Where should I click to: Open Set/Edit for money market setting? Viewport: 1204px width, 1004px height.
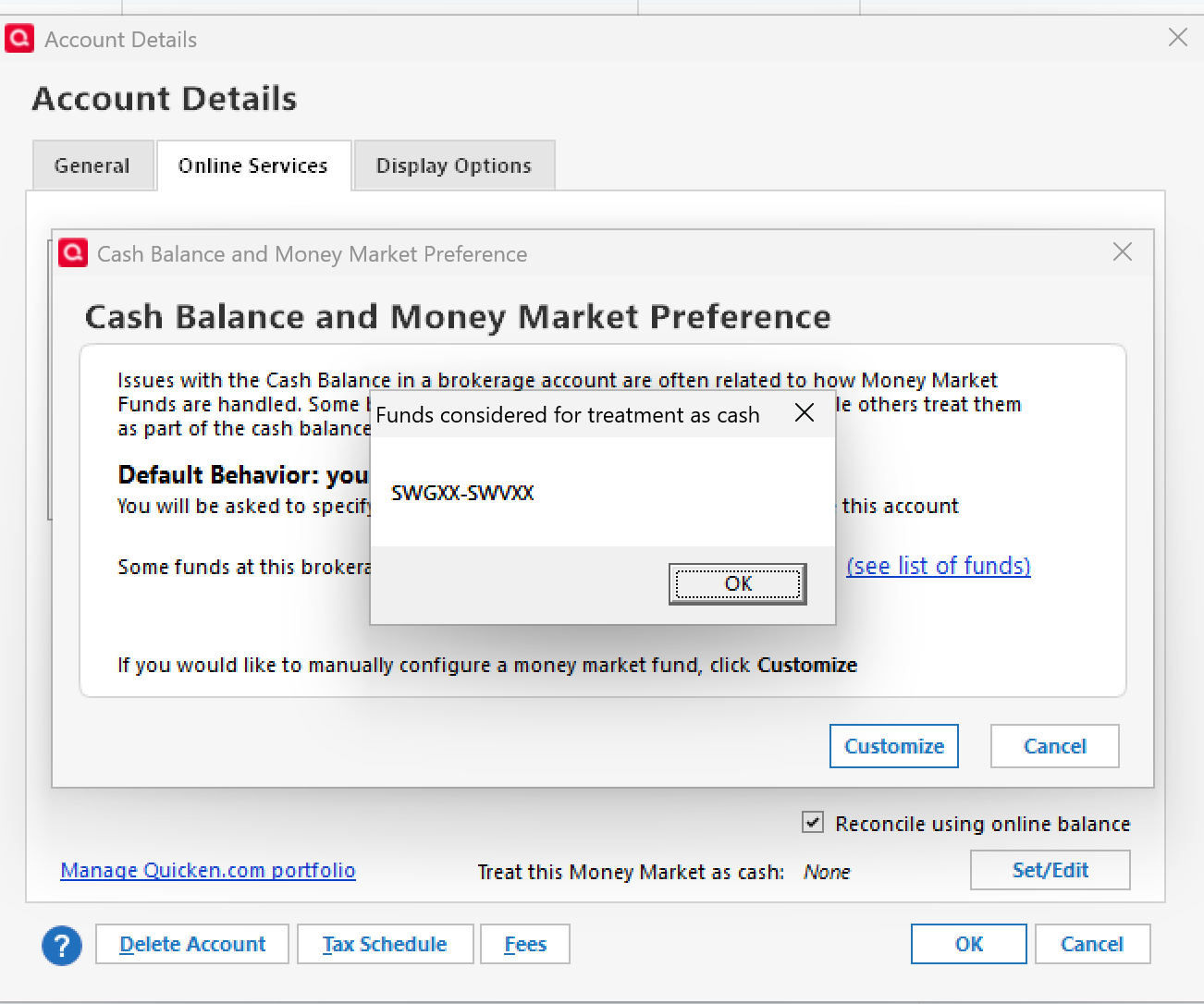click(x=1050, y=870)
